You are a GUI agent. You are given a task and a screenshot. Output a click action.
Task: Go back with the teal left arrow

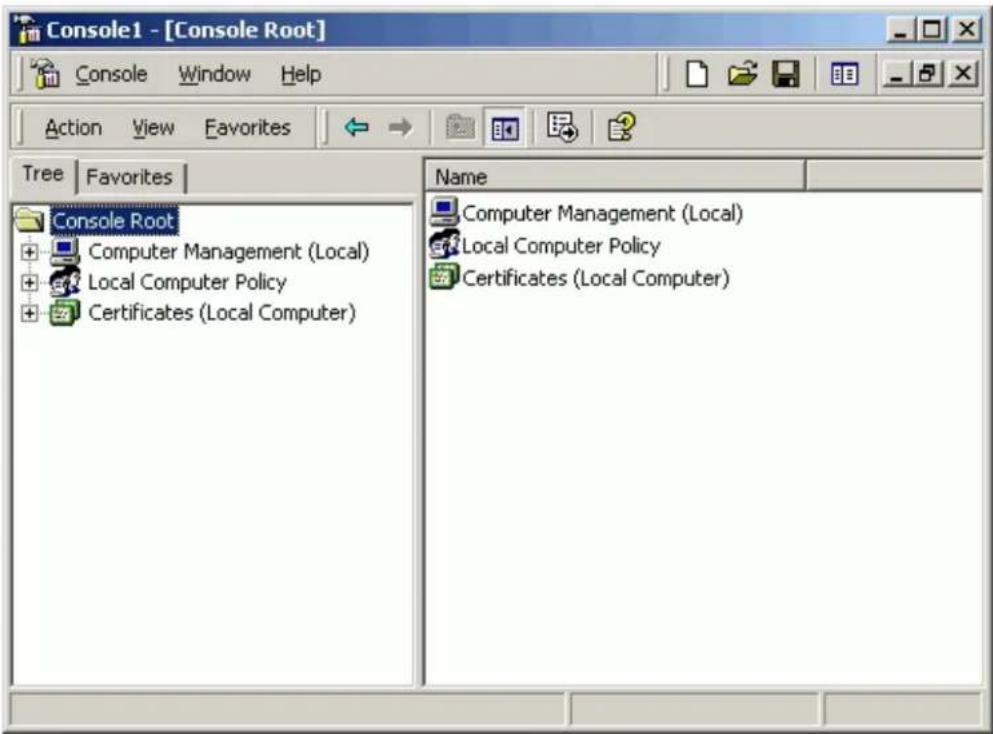point(357,127)
